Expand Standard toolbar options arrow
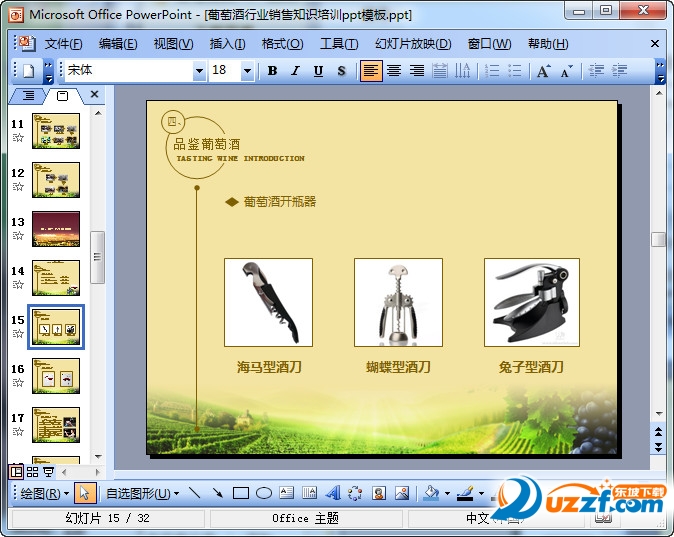The image size is (674, 537). tap(49, 71)
